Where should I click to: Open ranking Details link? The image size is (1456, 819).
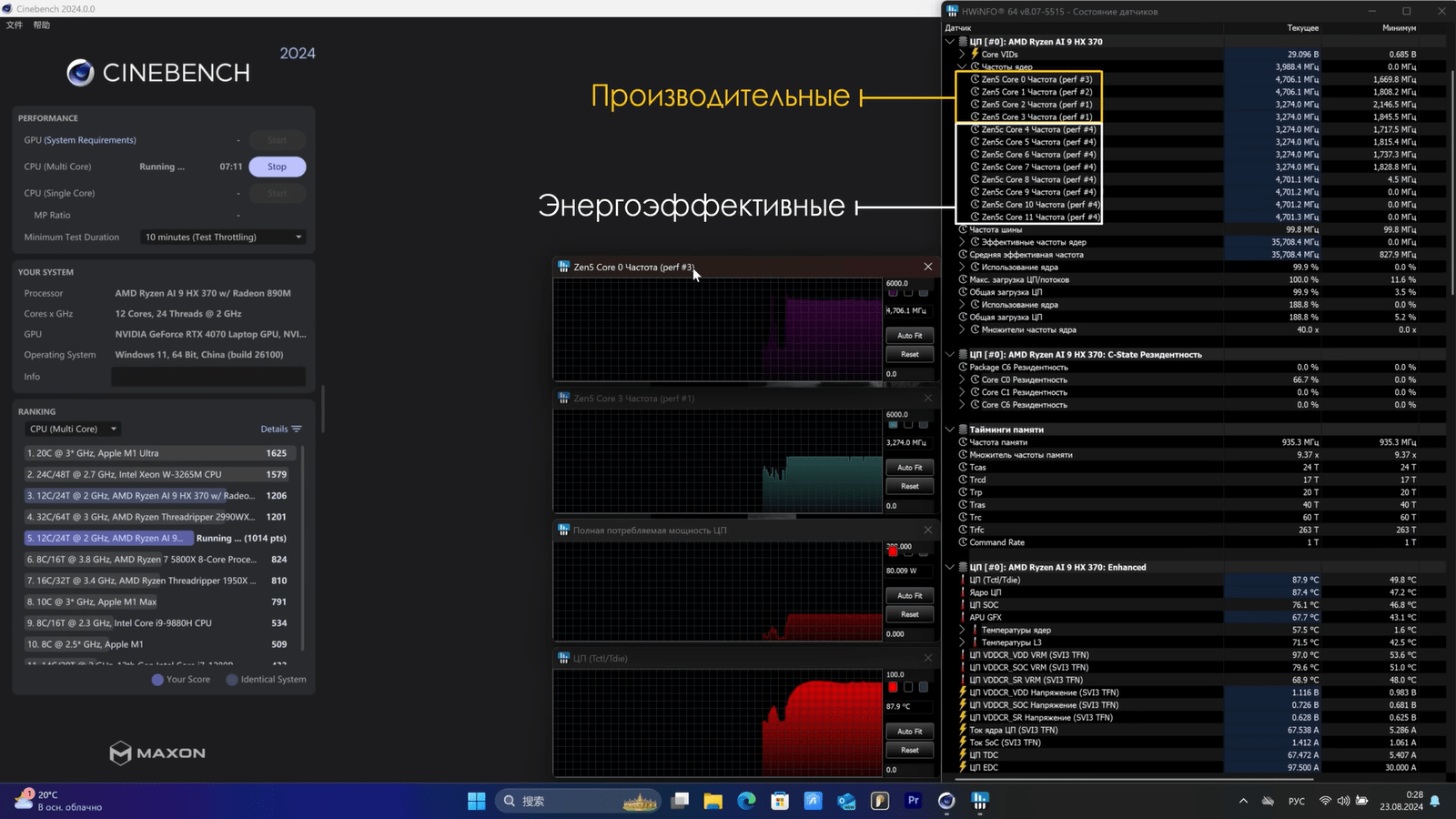click(274, 429)
